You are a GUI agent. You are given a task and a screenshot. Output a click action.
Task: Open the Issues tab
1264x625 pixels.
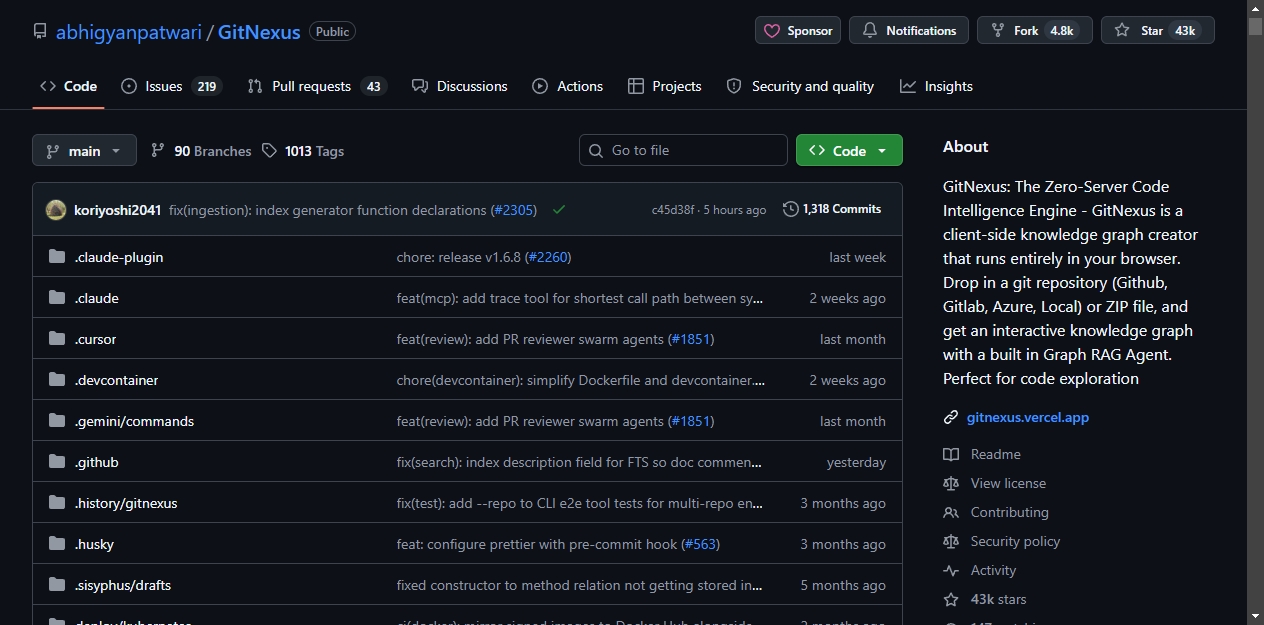point(171,86)
